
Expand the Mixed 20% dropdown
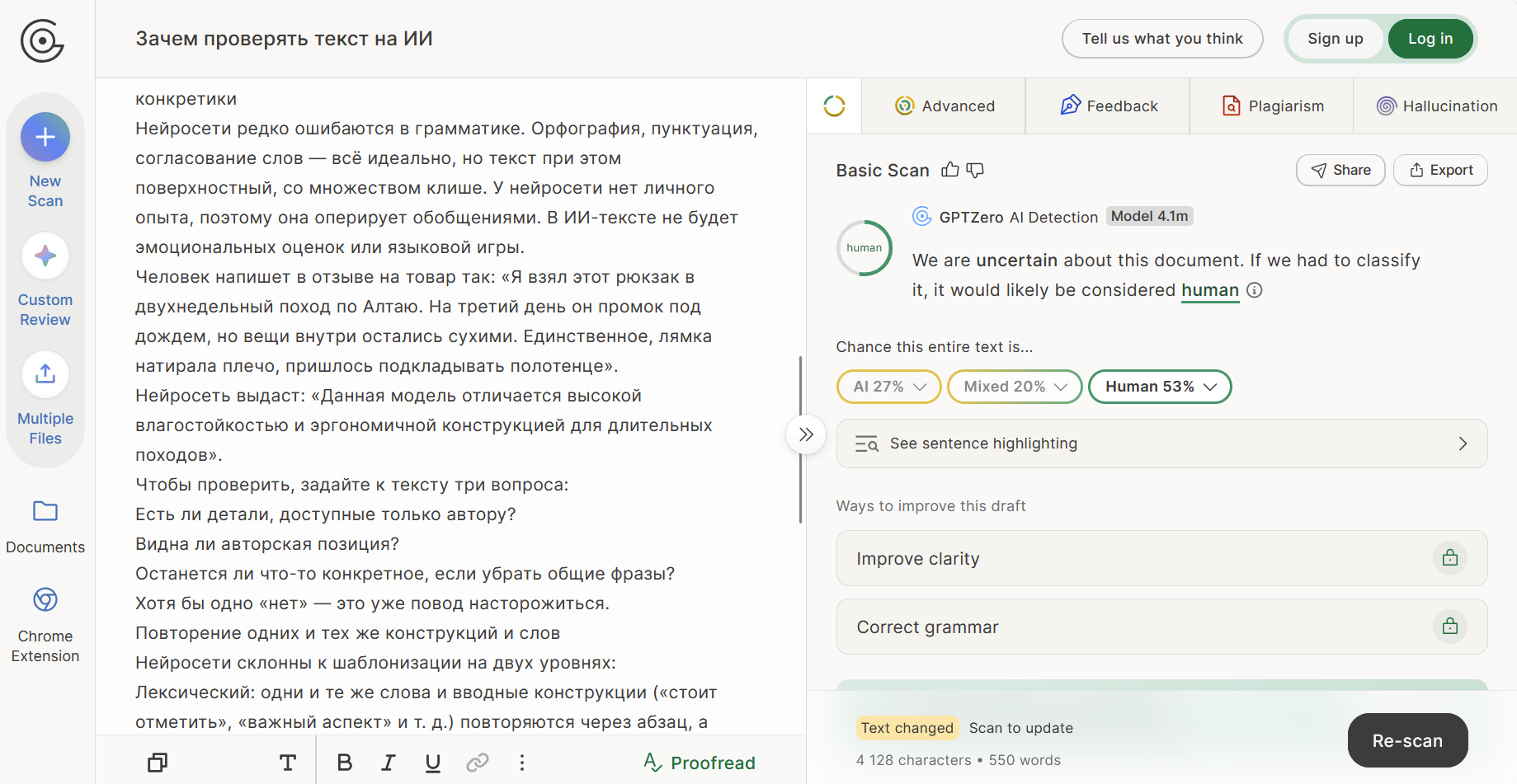(x=1015, y=387)
